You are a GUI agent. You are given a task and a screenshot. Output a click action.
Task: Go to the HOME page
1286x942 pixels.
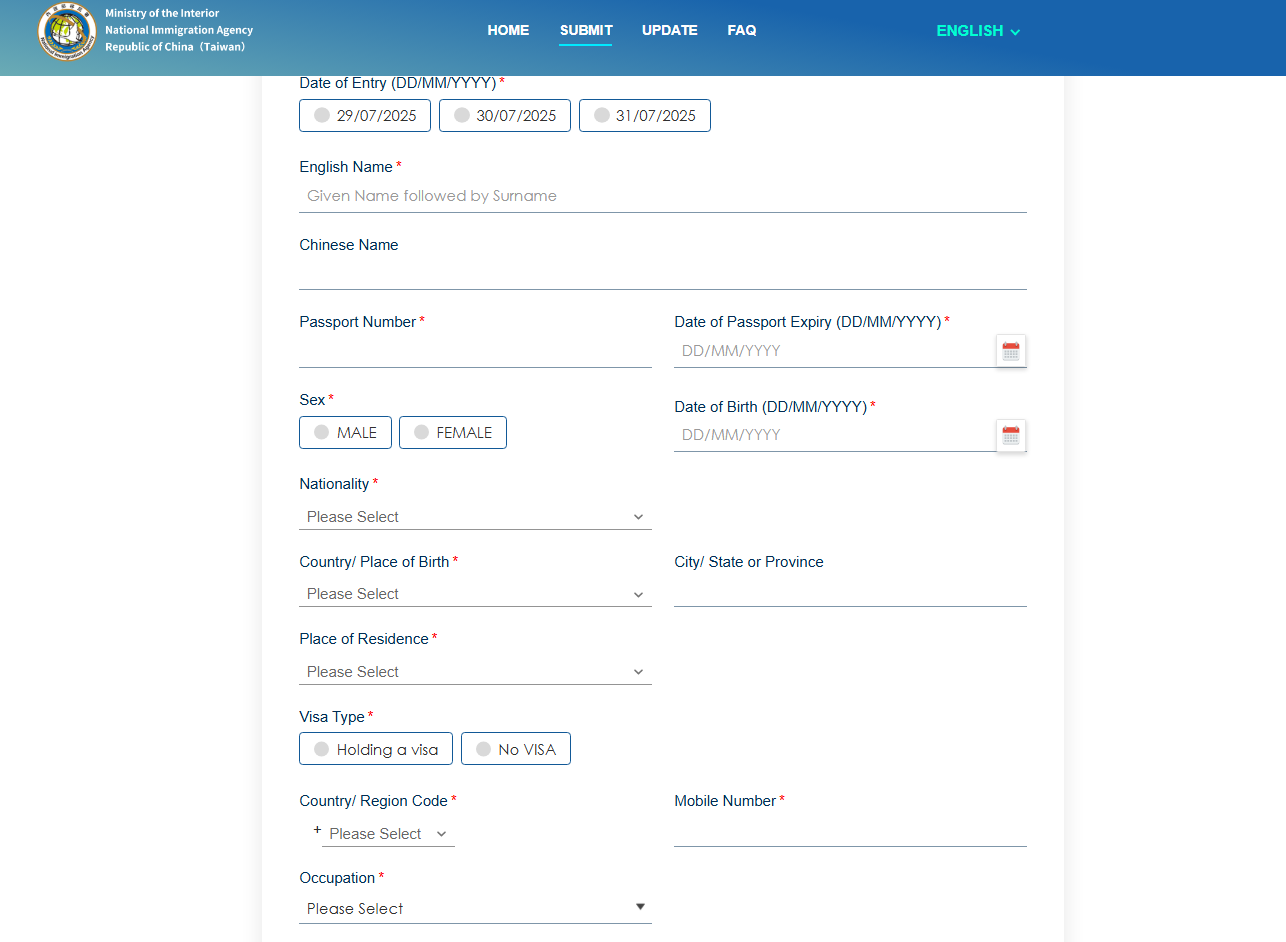pyautogui.click(x=508, y=30)
